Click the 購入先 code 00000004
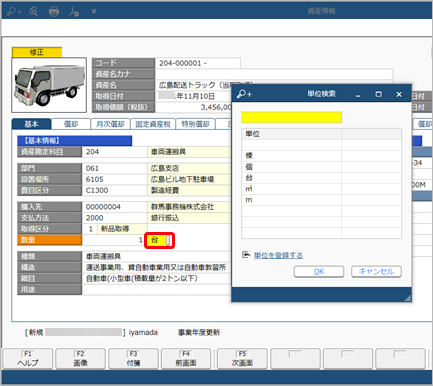 pyautogui.click(x=114, y=207)
